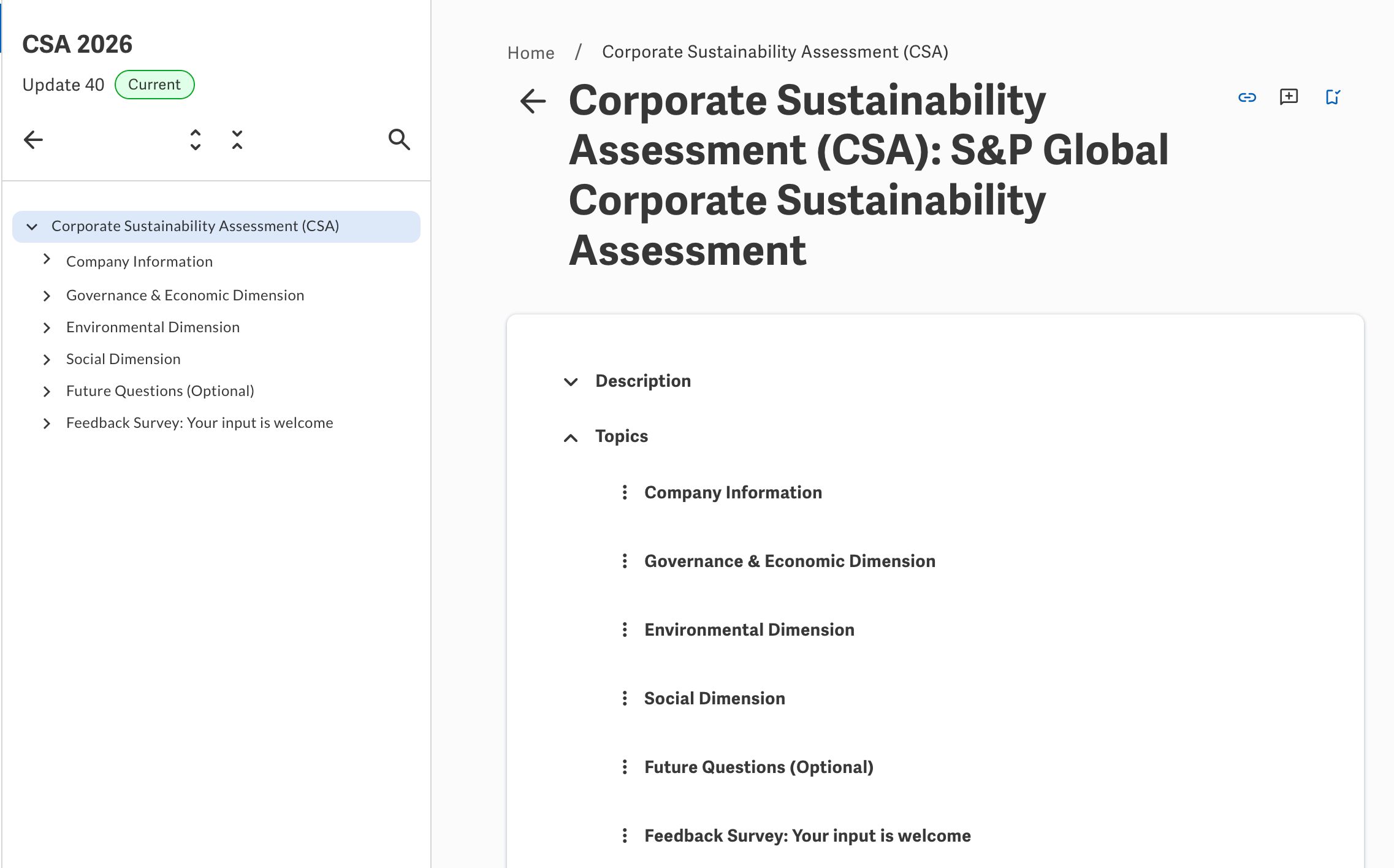The height and width of the screenshot is (868, 1394).
Task: Click the CSA 2026 sidebar heading
Action: pos(77,44)
